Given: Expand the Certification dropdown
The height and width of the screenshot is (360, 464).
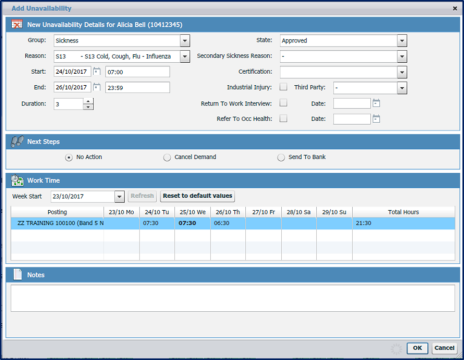Looking at the screenshot, I should click(402, 72).
